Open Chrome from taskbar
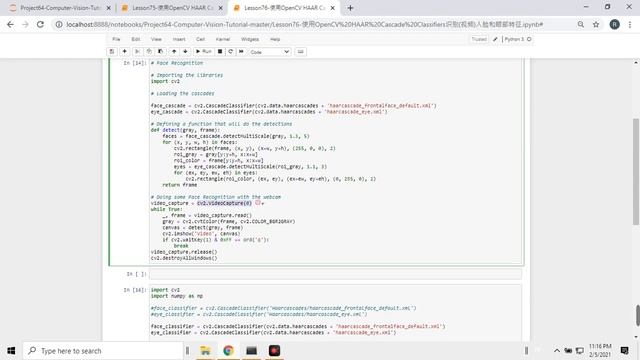640x360 pixels. (228, 351)
